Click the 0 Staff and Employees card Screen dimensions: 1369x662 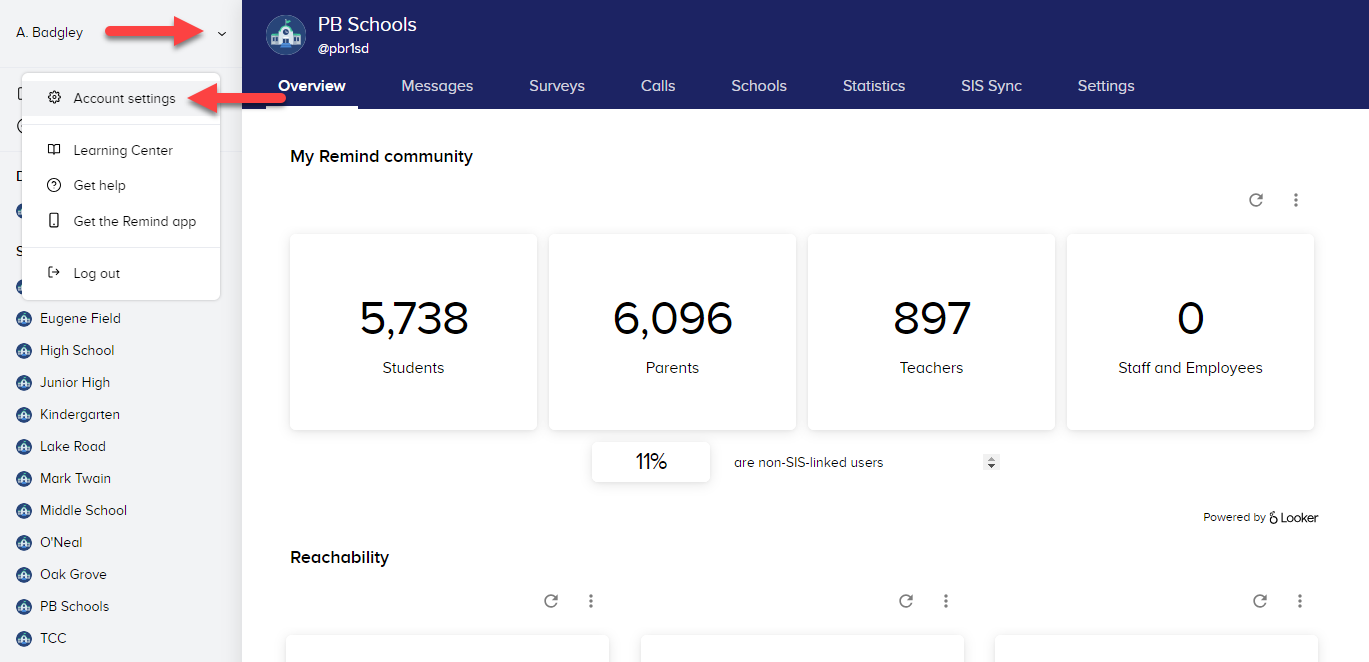(1190, 332)
